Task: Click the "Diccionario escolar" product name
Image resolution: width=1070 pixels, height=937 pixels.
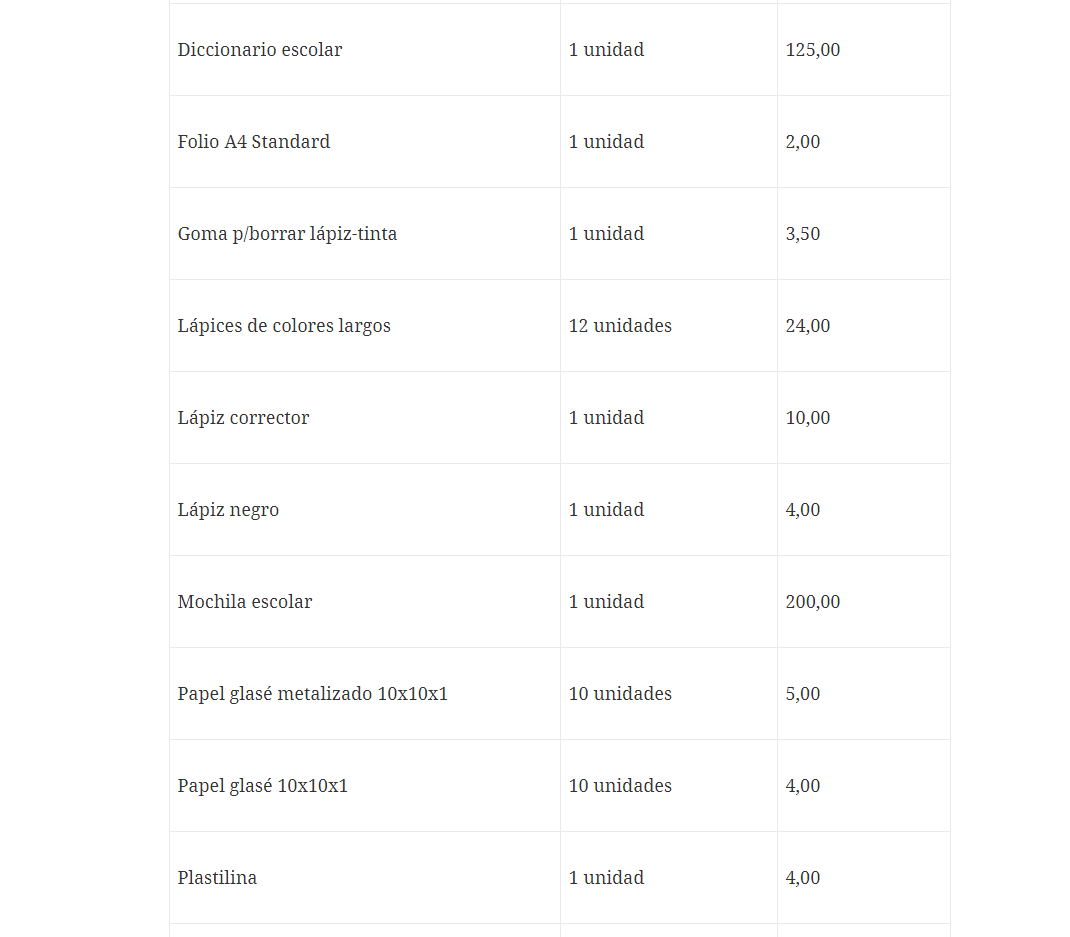Action: pos(260,50)
